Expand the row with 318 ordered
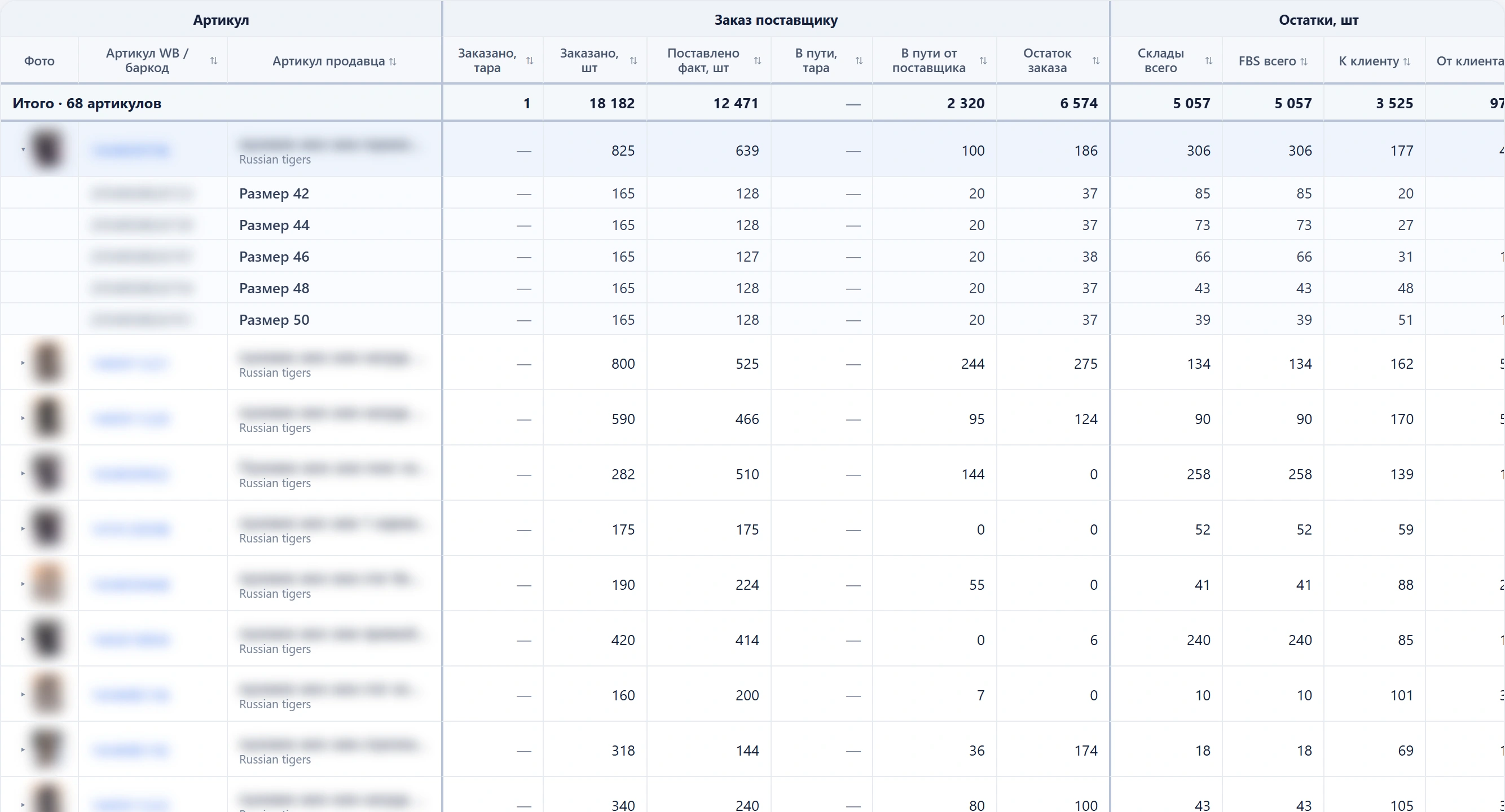This screenshot has height=812, width=1505. [x=23, y=749]
